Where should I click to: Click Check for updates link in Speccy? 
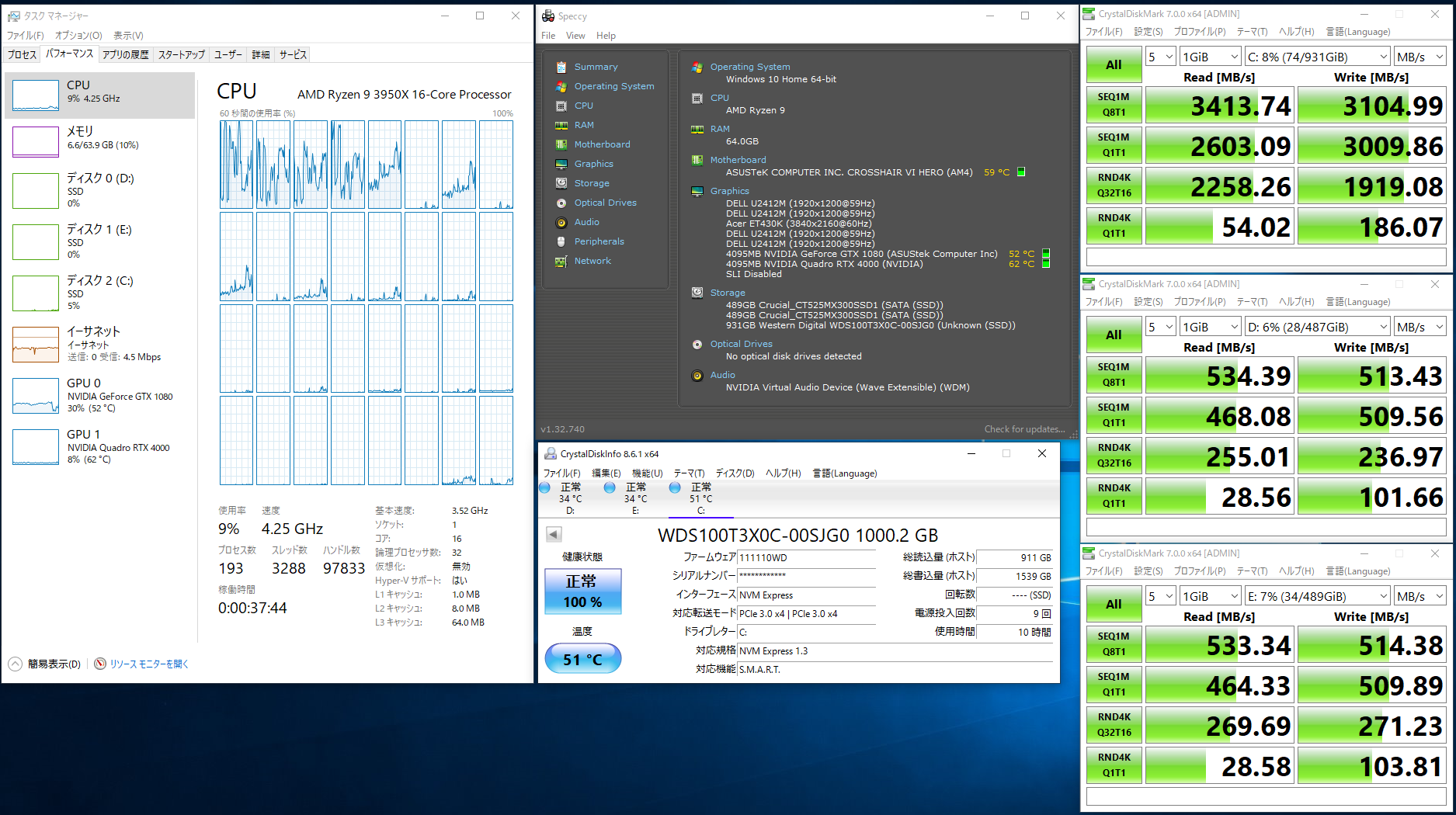coord(1024,429)
